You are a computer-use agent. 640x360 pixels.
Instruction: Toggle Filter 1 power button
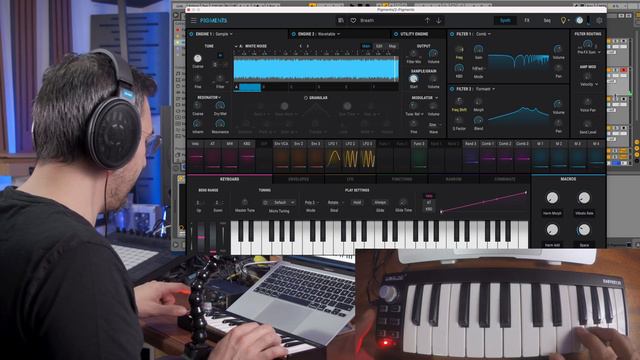point(452,34)
